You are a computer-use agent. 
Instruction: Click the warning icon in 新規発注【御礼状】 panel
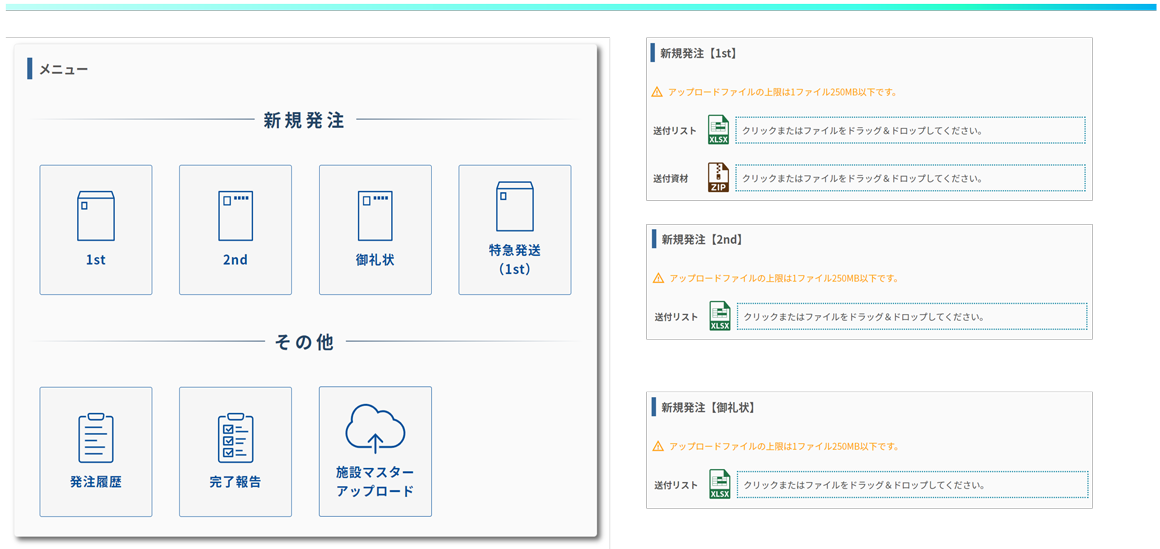pos(658,446)
